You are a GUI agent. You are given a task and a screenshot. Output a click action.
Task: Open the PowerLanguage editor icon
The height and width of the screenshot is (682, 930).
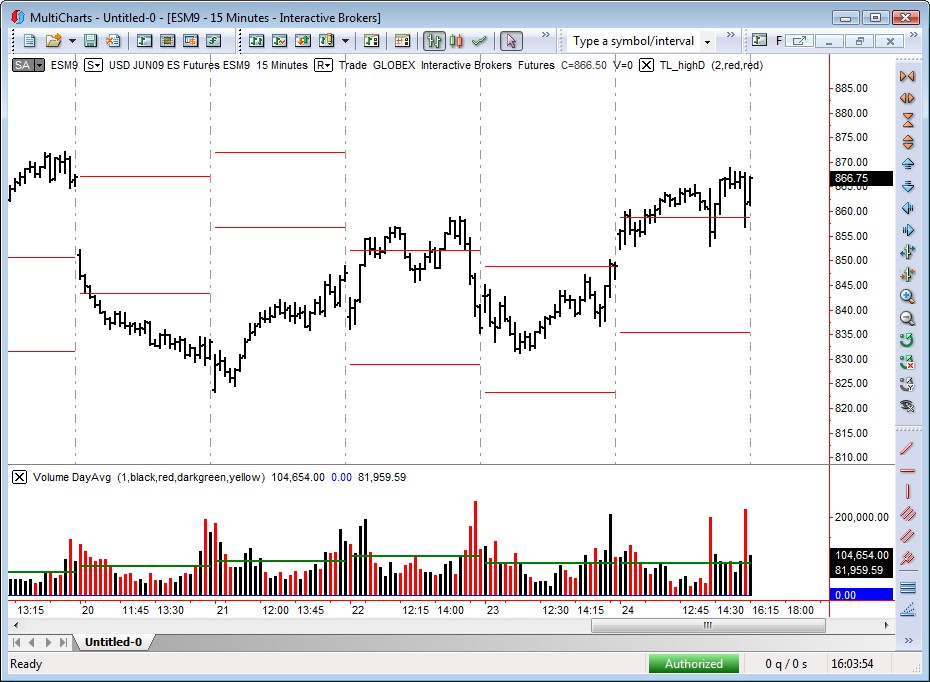pos(213,41)
